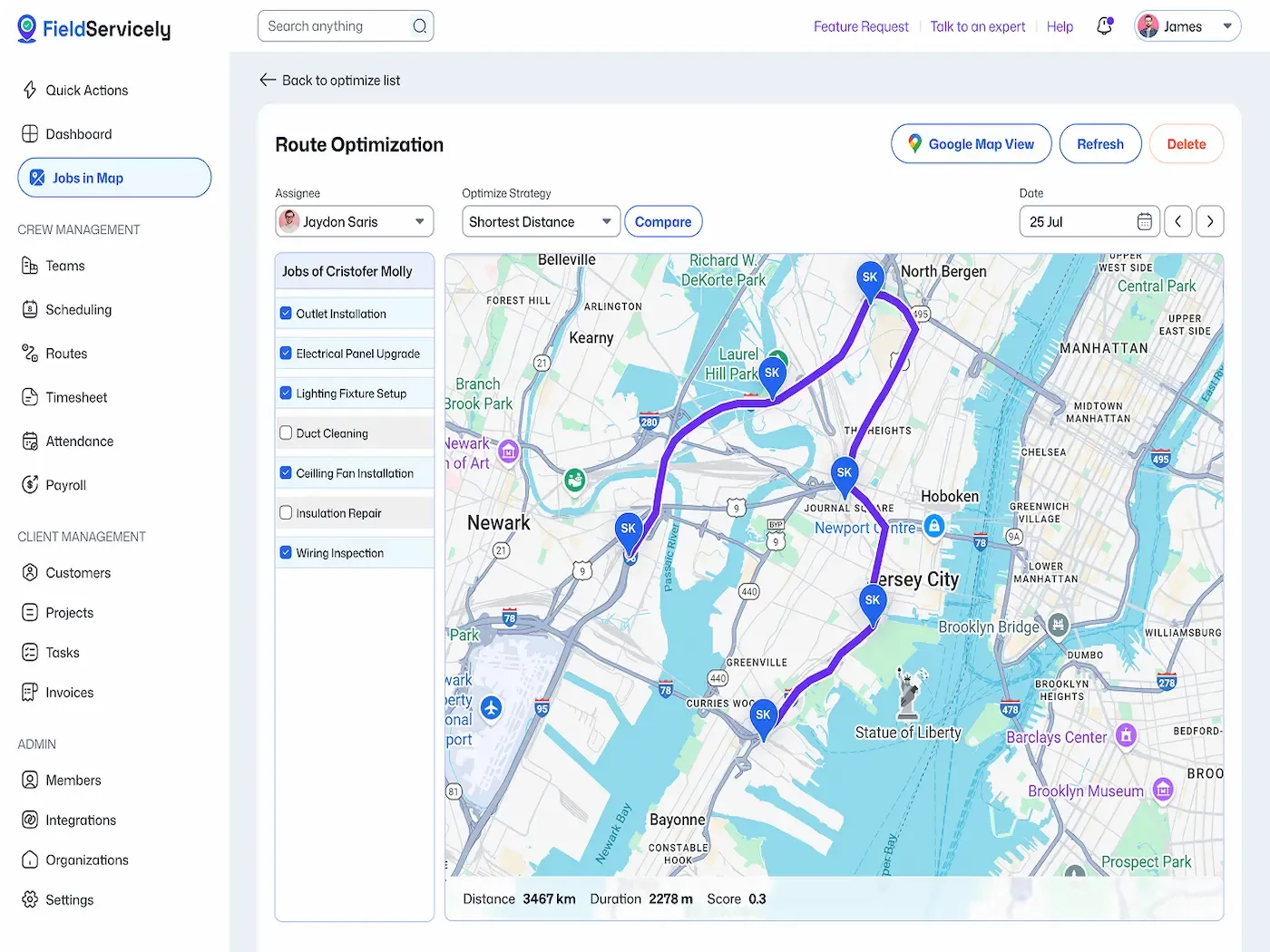Screen dimensions: 1270x952
Task: Click the search magnifier icon
Action: [419, 26]
